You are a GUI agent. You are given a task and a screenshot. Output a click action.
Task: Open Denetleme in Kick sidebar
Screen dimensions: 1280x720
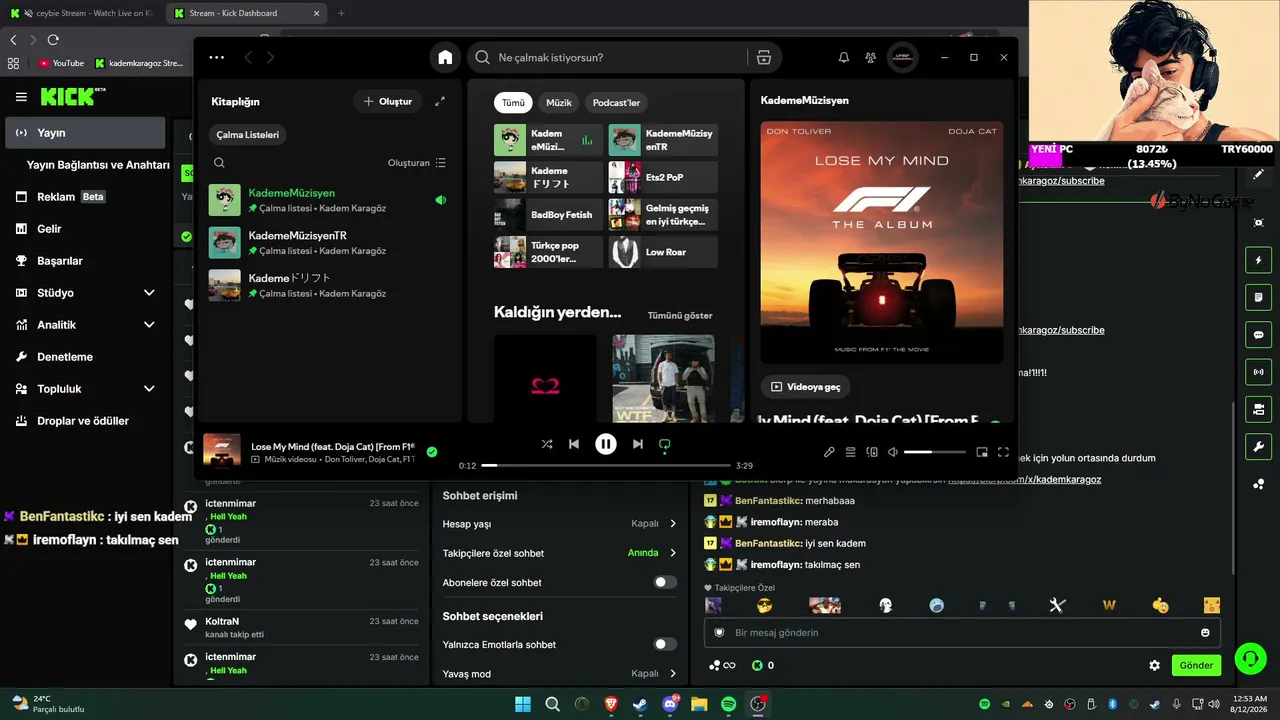(x=86, y=357)
